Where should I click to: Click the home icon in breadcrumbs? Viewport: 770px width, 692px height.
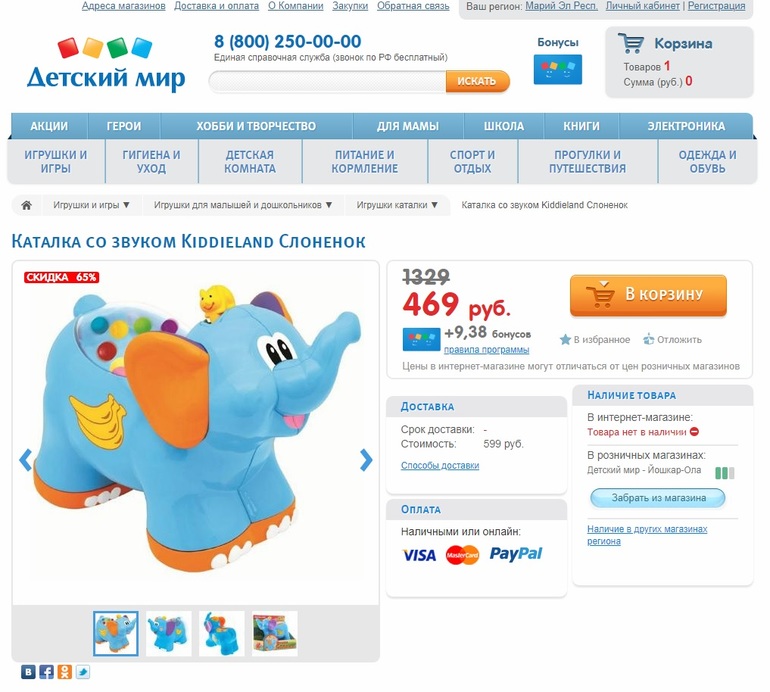pos(27,205)
